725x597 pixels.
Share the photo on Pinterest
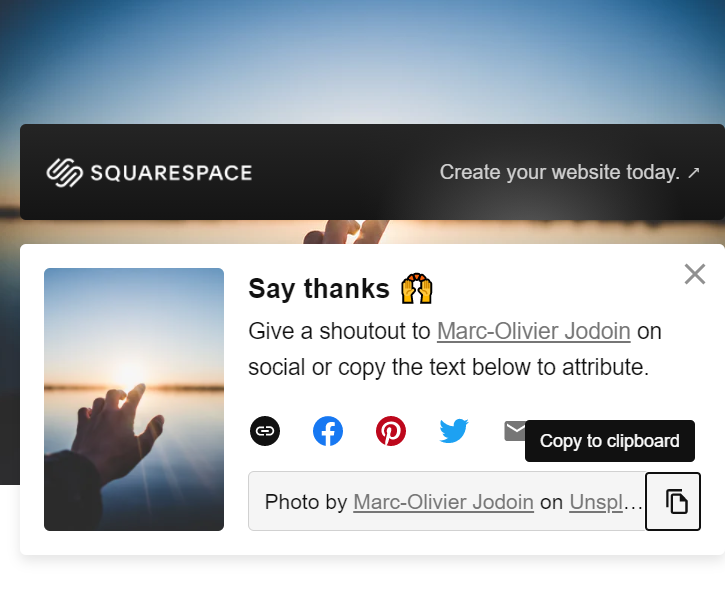391,431
